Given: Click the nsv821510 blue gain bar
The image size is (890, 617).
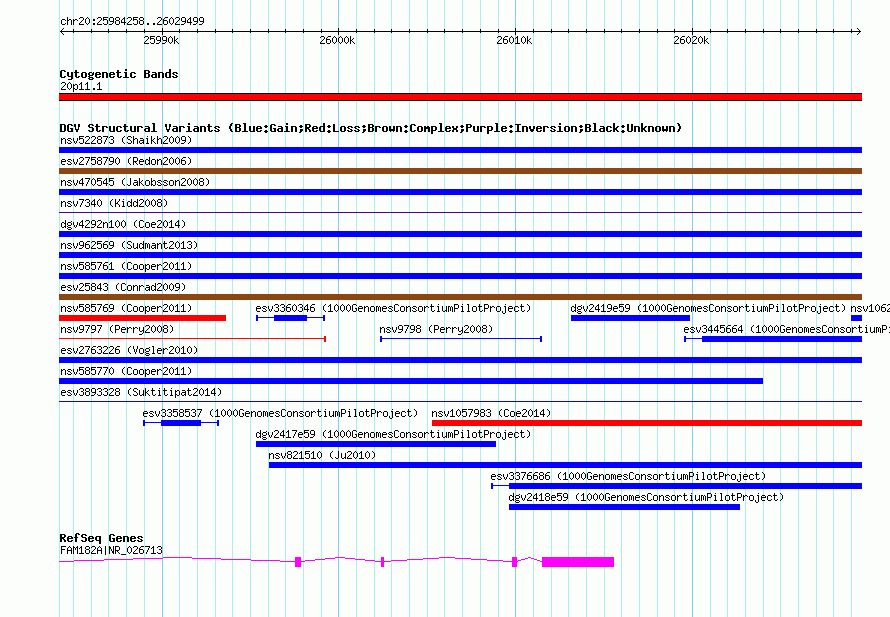Looking at the screenshot, I should click(x=565, y=465).
